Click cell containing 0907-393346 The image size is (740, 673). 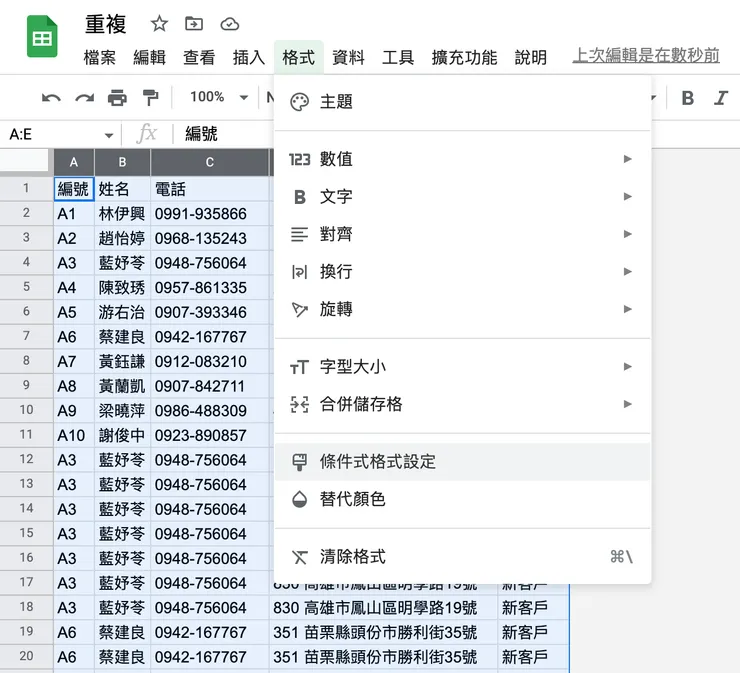coord(210,312)
